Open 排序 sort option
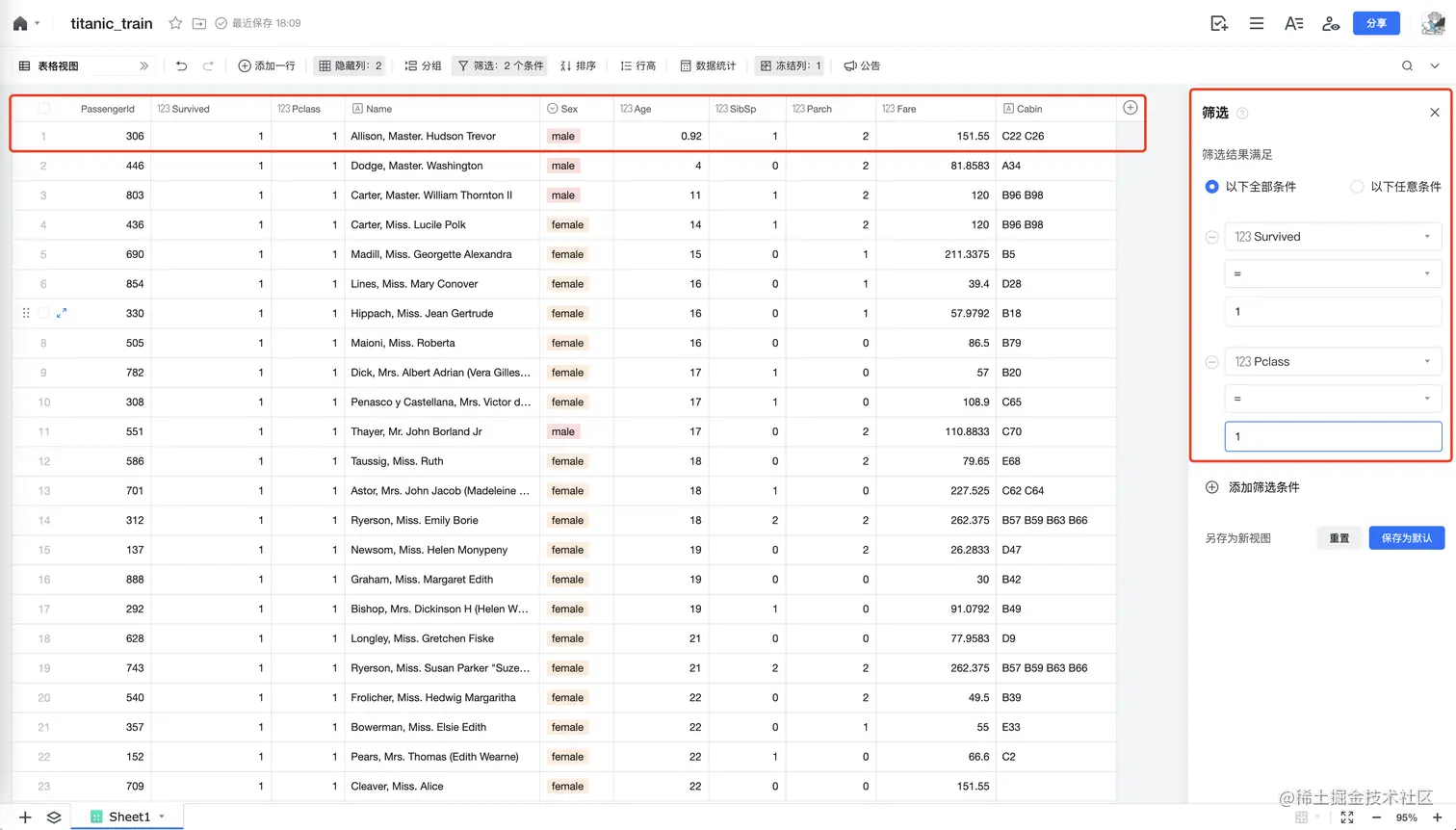The height and width of the screenshot is (830, 1456). click(x=578, y=65)
